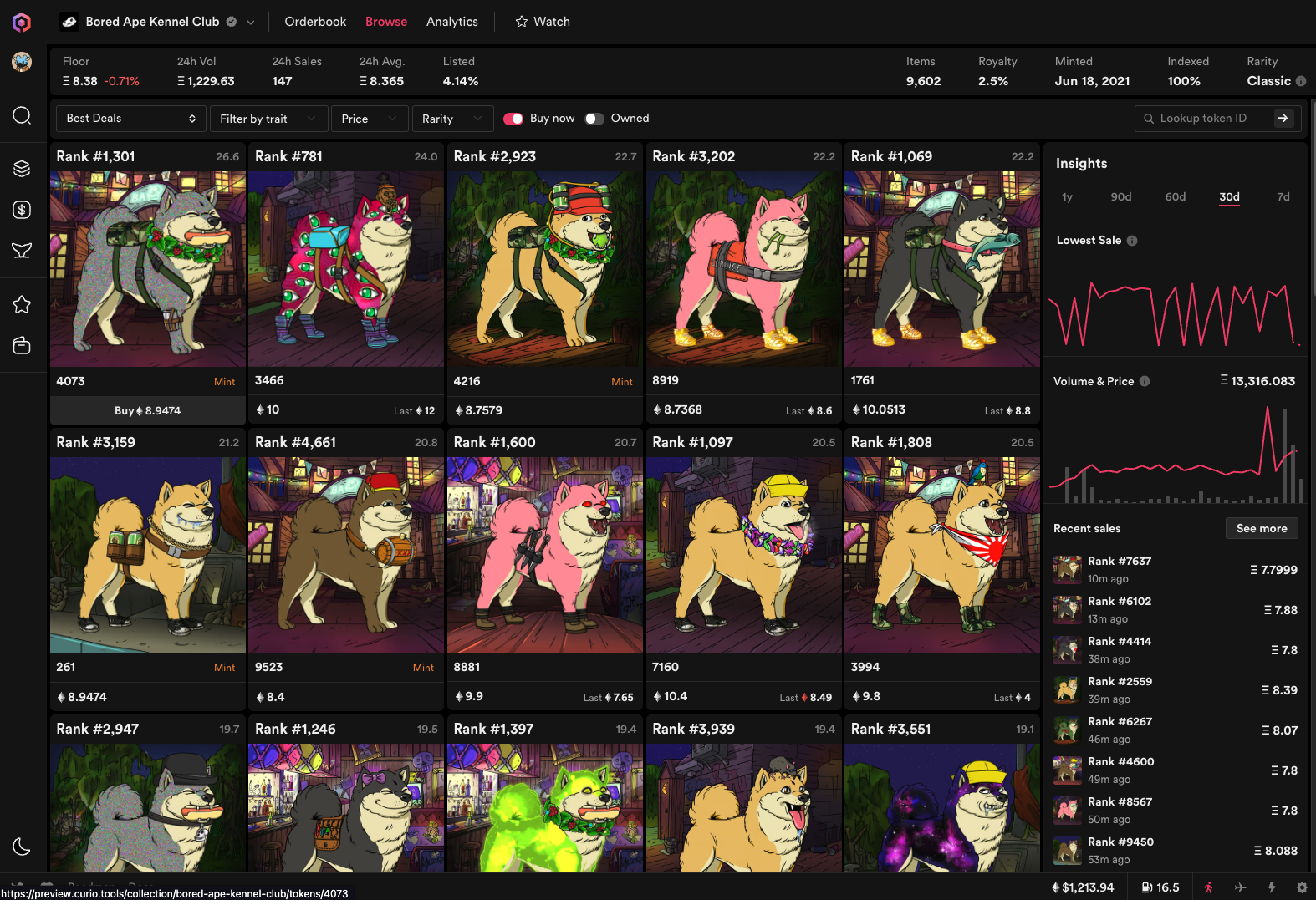This screenshot has width=1316, height=900.
Task: Open the Rank #1,600 token 8881 image
Action: 545,555
